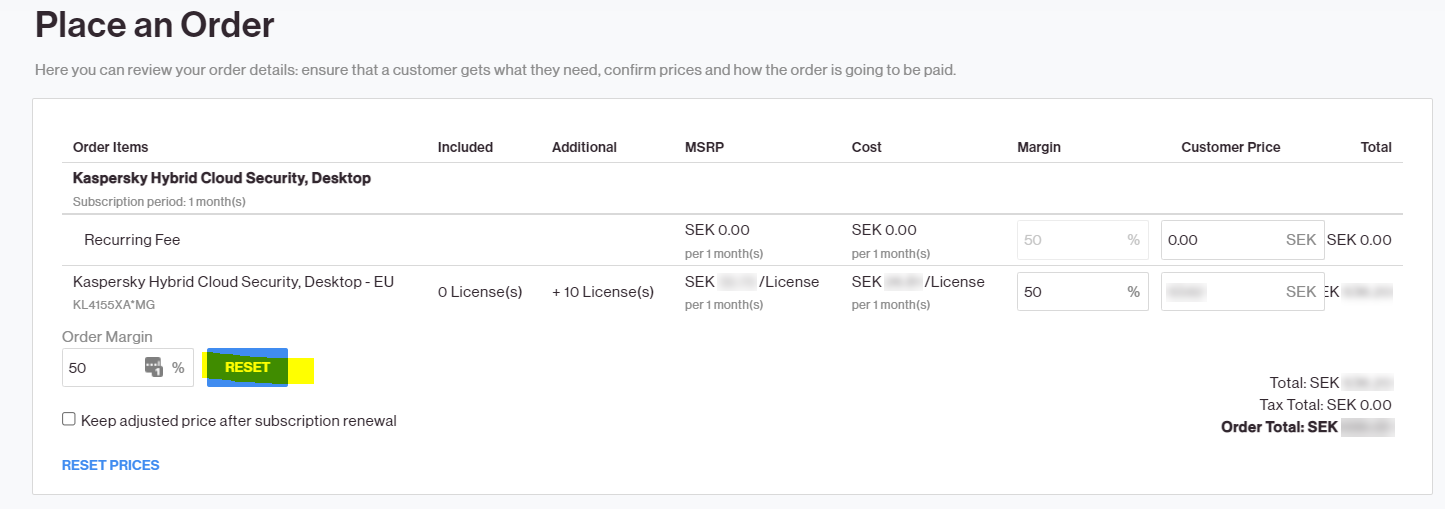Enable Keep adjusted price after subscription renewal

[69, 420]
